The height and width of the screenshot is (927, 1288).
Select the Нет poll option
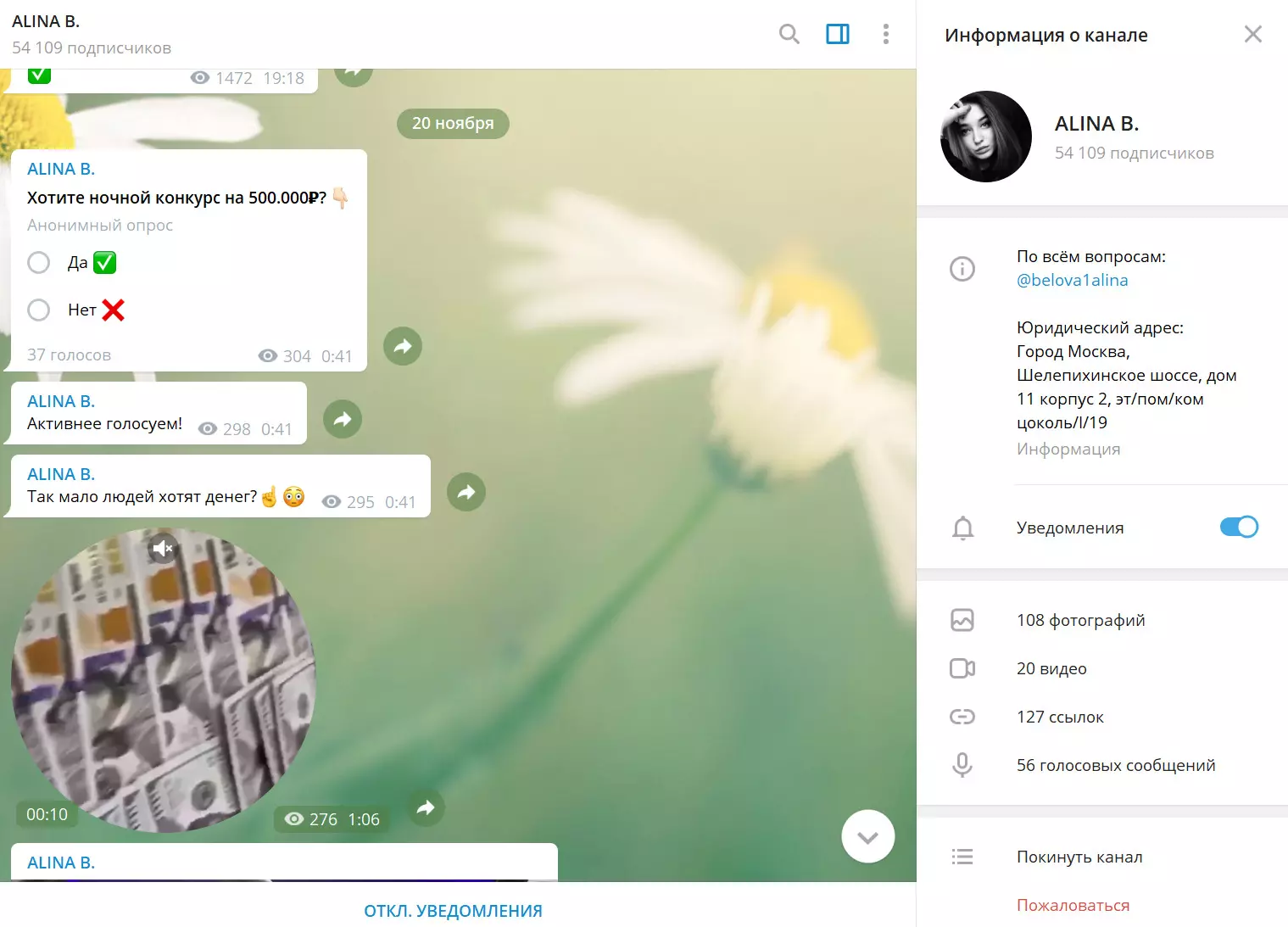coord(39,310)
